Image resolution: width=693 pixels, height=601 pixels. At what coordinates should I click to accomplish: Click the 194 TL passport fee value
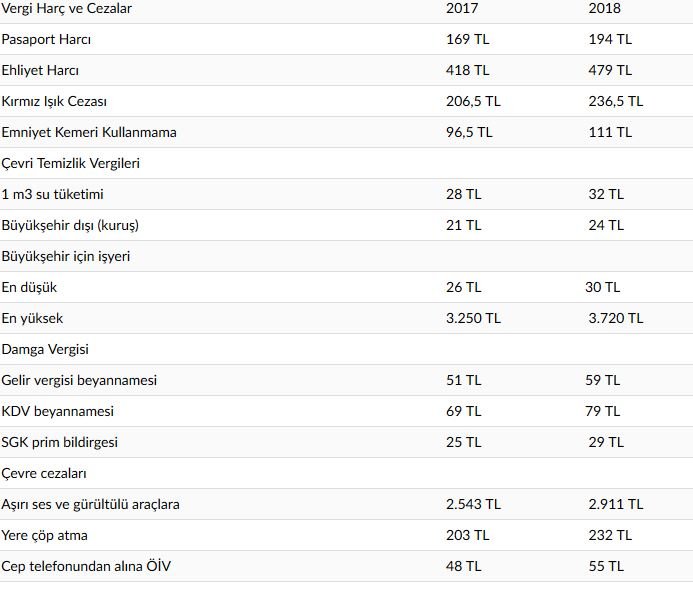610,39
